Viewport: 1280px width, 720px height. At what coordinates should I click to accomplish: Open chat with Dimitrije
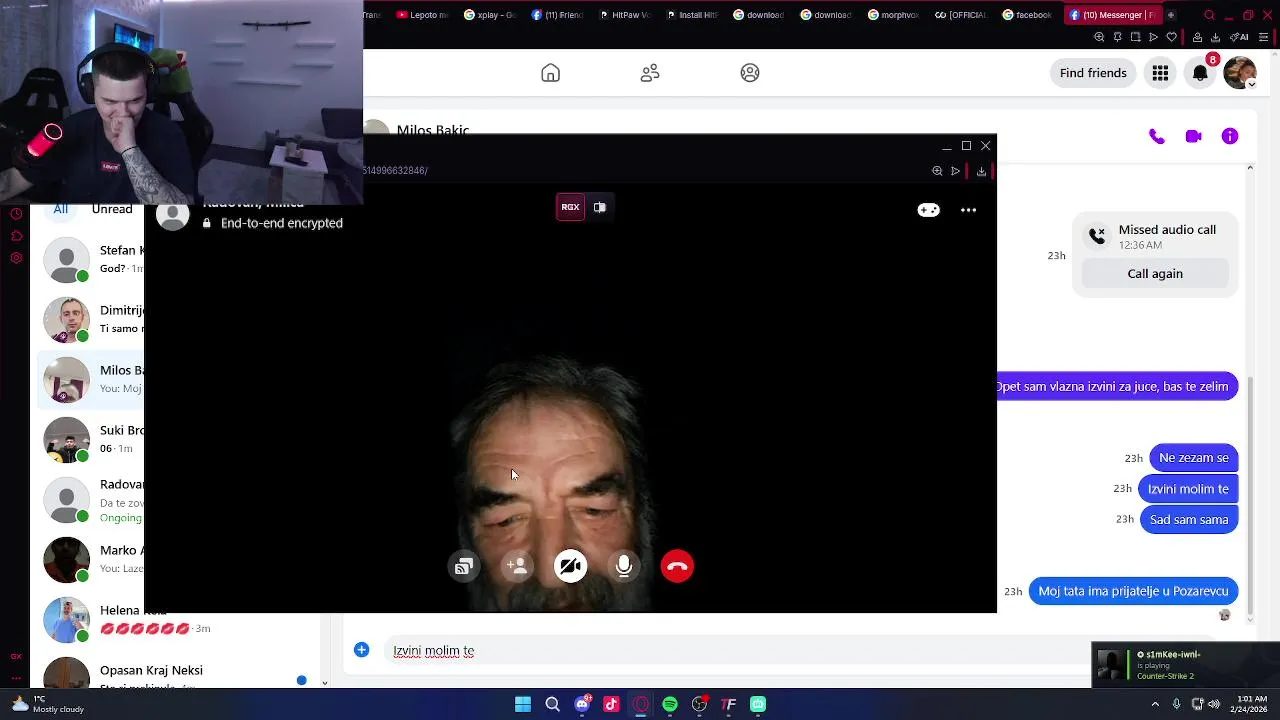[92, 320]
